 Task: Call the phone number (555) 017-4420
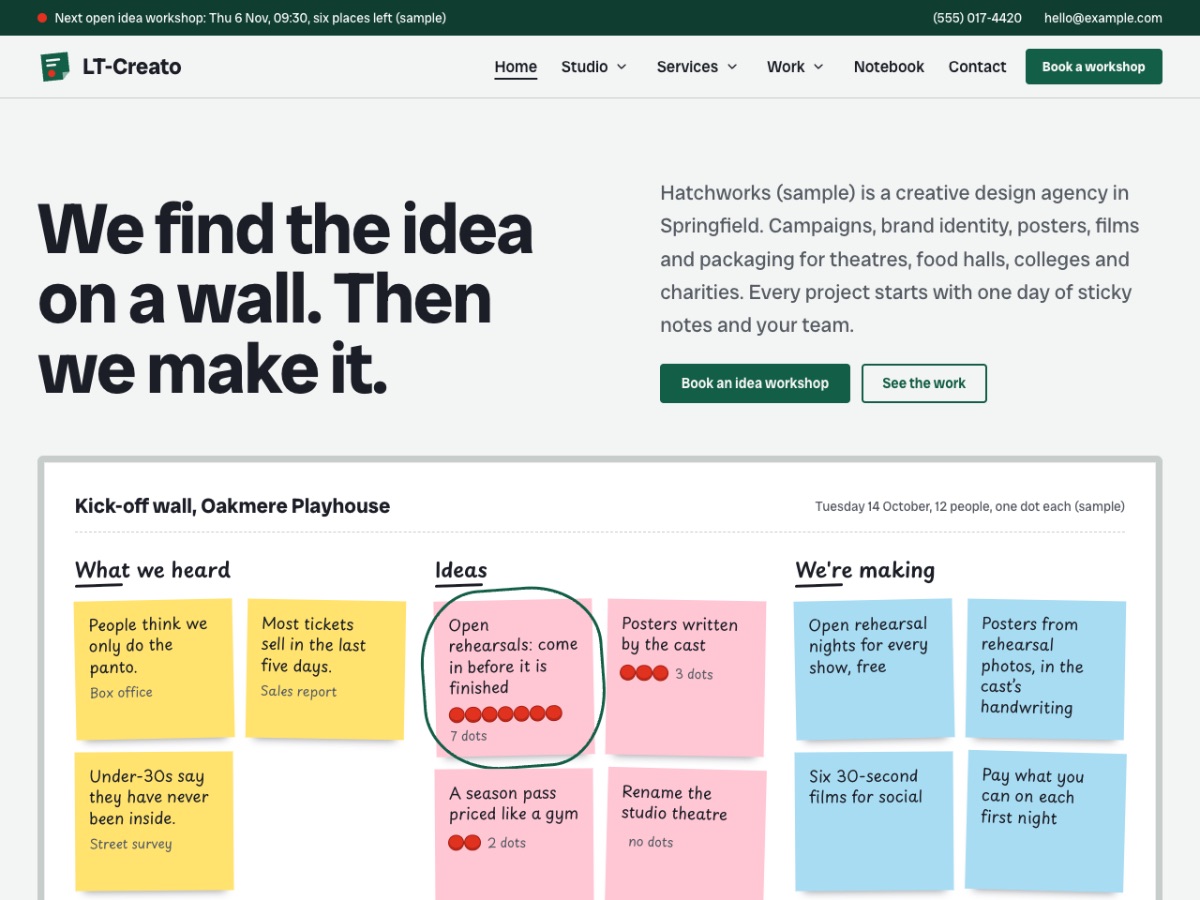pos(977,18)
